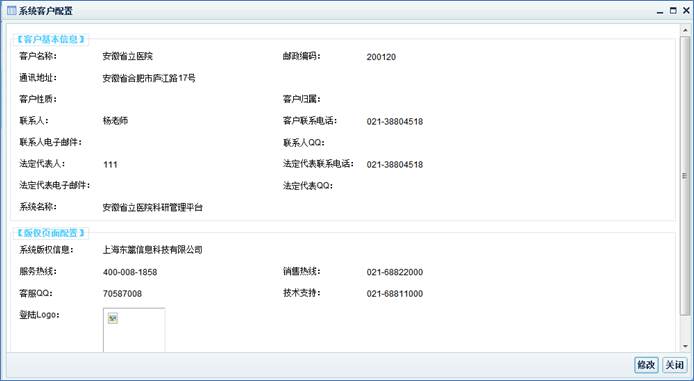Select the address 安徽省合肥市庐江路17号
The width and height of the screenshot is (694, 381).
point(149,78)
